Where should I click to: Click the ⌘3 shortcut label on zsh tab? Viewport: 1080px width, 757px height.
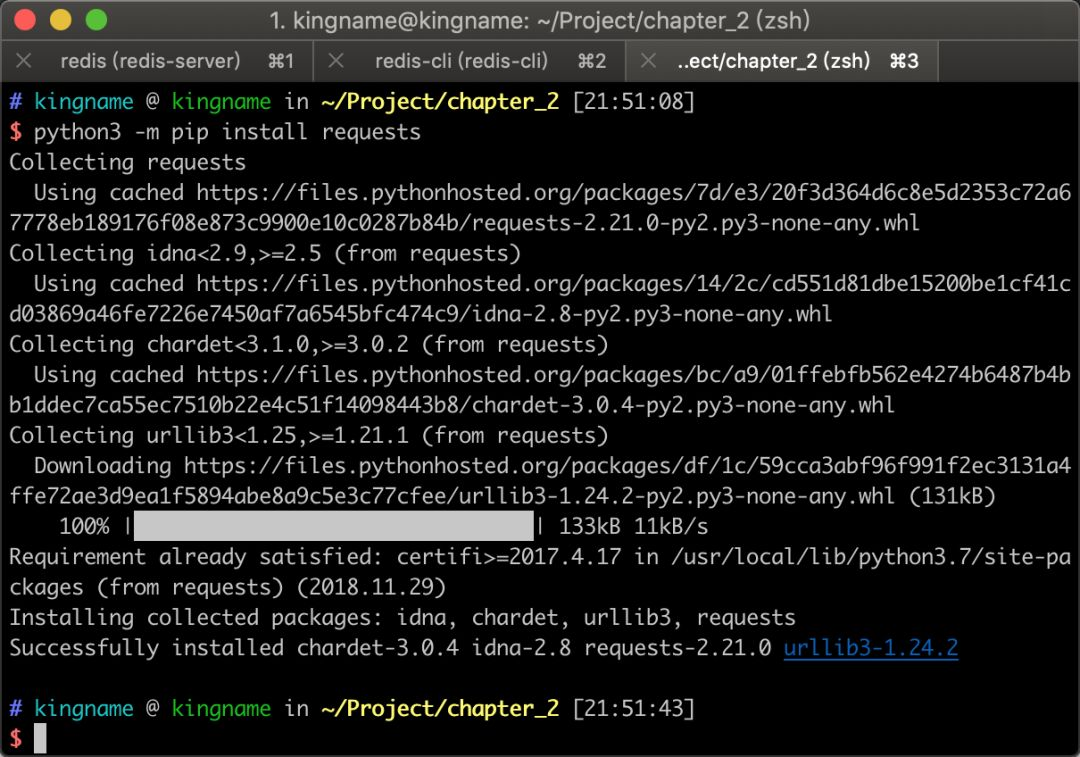pyautogui.click(x=904, y=61)
